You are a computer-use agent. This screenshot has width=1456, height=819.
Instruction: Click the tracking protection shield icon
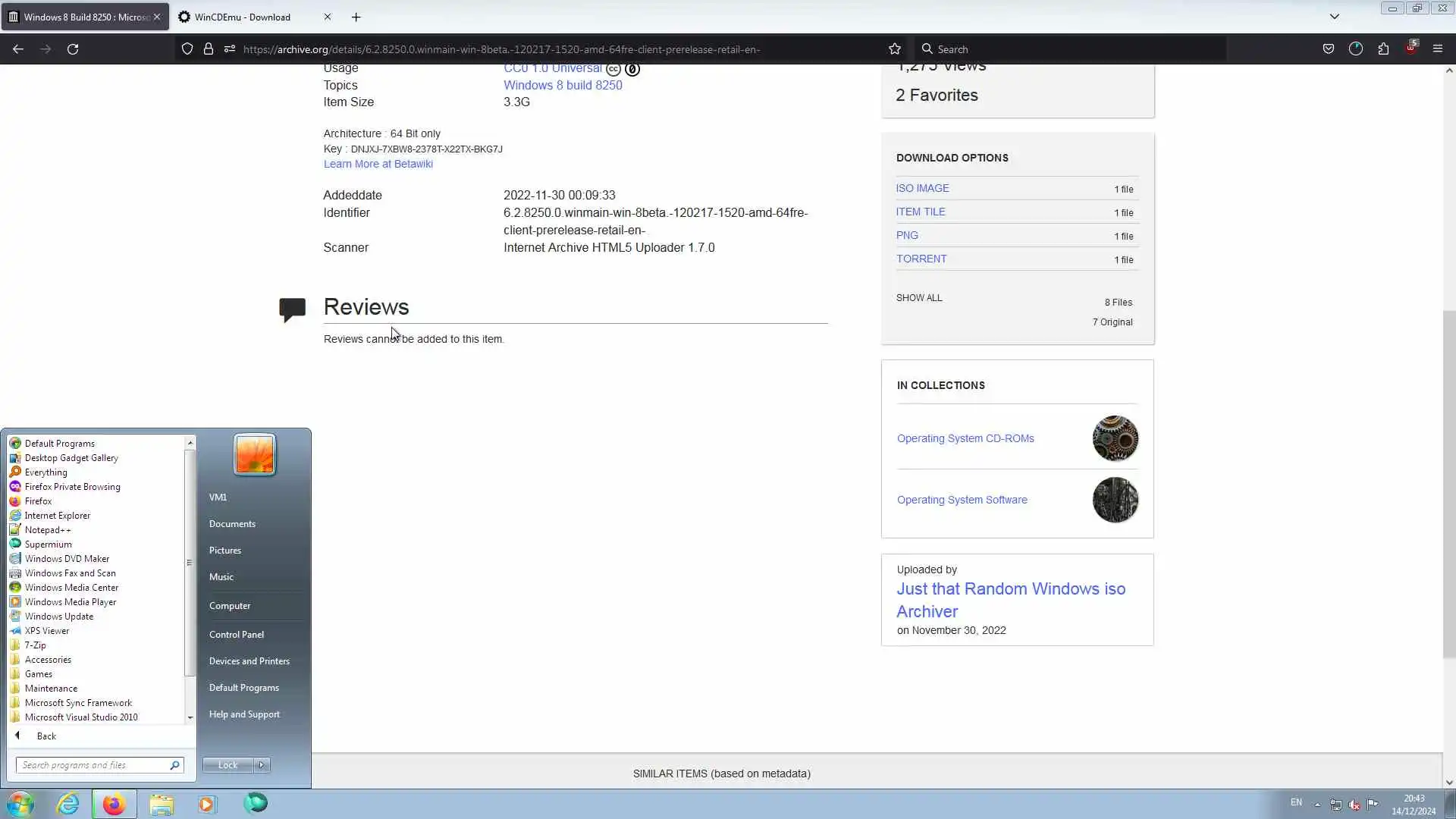point(187,49)
